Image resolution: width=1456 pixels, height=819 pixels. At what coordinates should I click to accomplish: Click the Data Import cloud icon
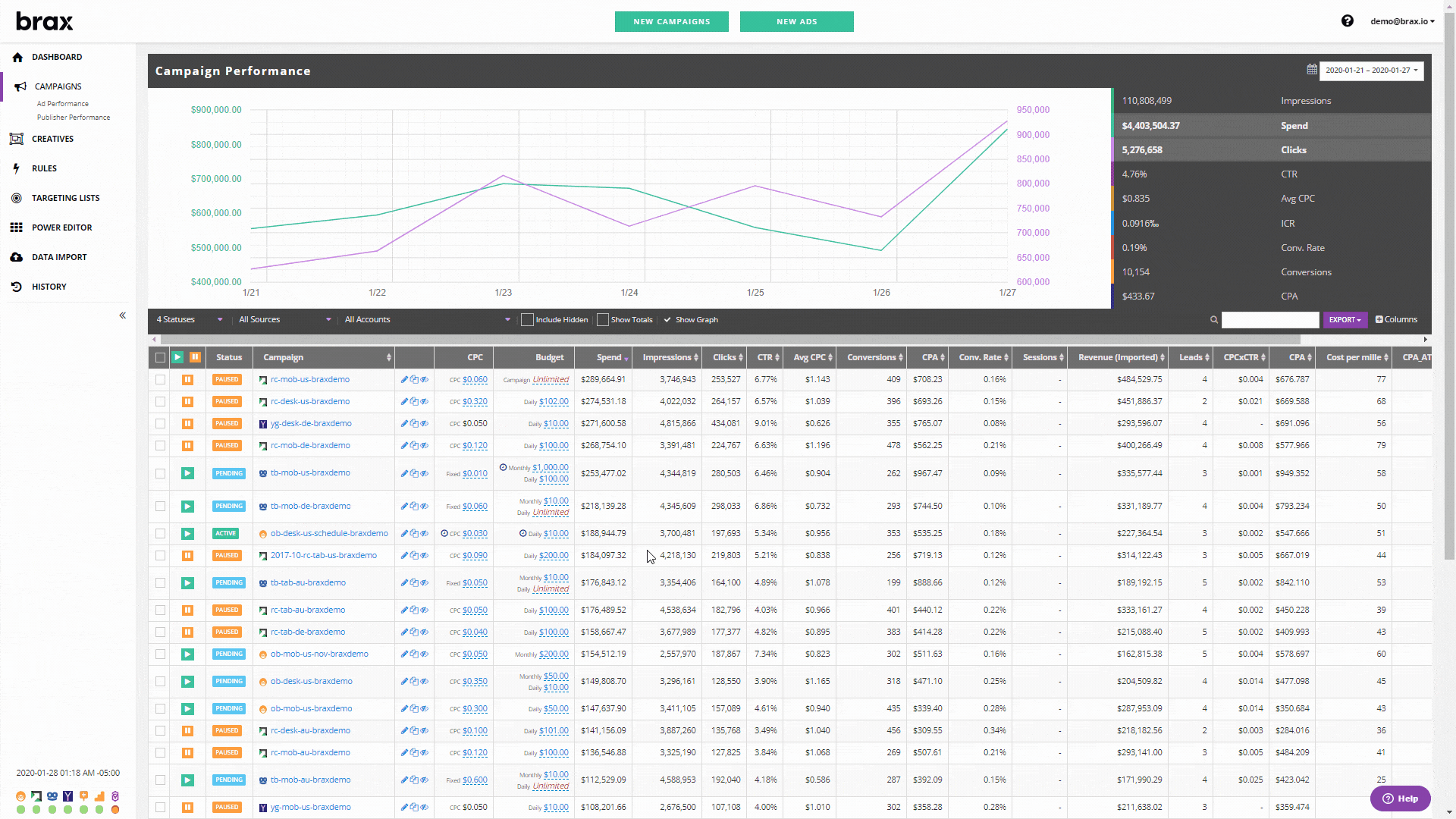click(16, 257)
